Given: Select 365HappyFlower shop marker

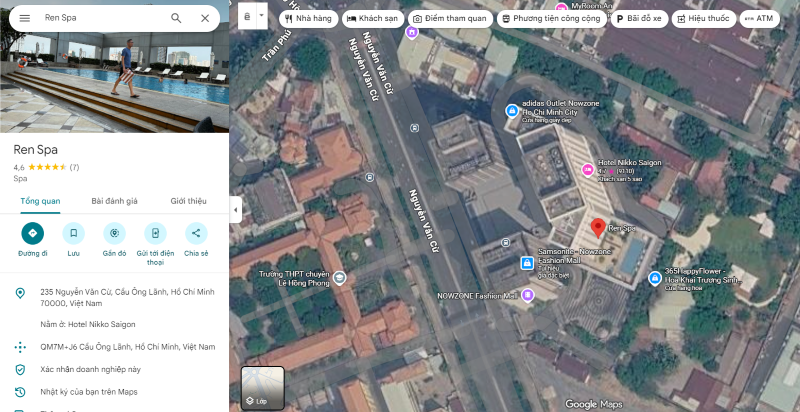Looking at the screenshot, I should click(655, 278).
